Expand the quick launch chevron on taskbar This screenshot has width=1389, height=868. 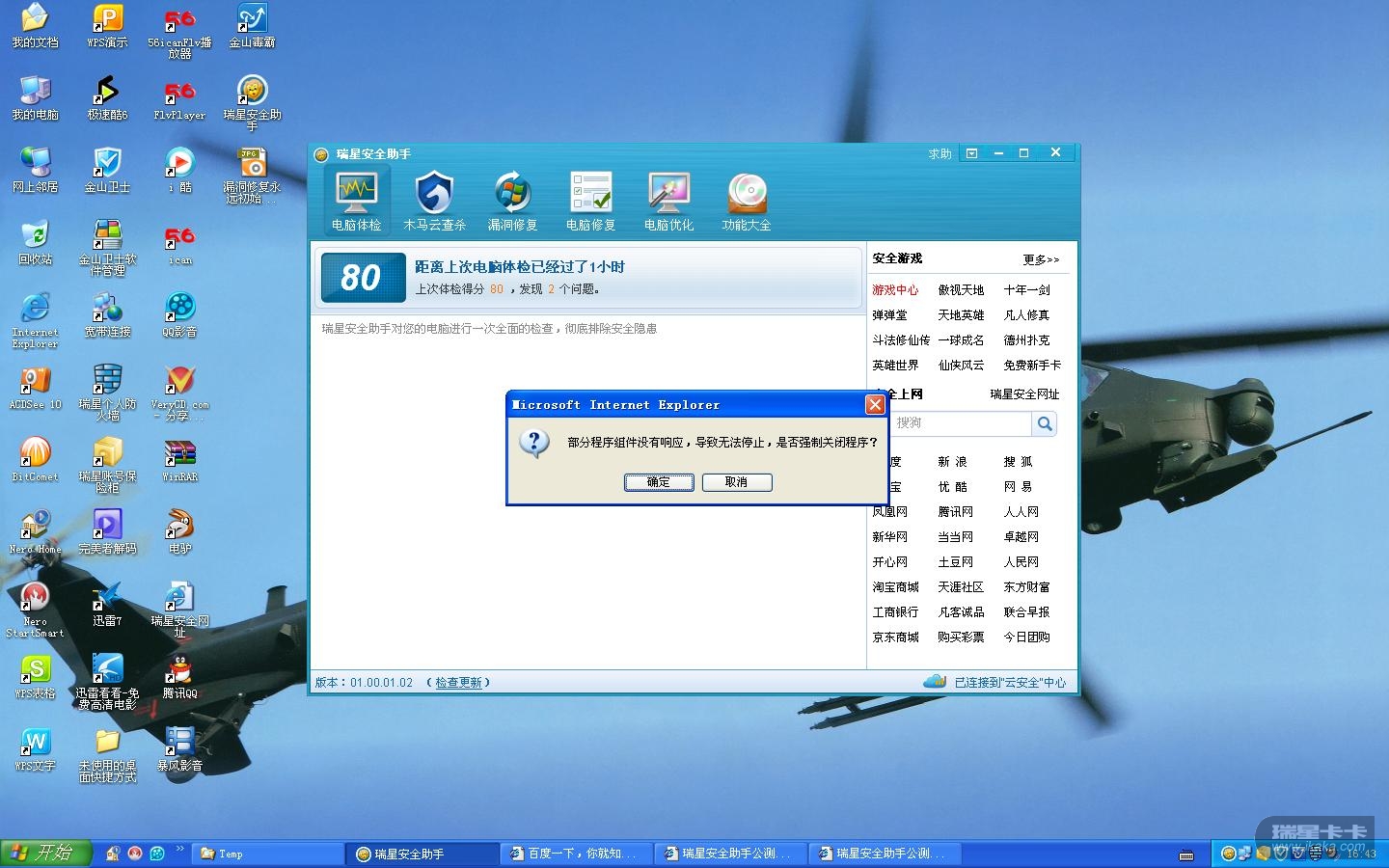coord(180,850)
